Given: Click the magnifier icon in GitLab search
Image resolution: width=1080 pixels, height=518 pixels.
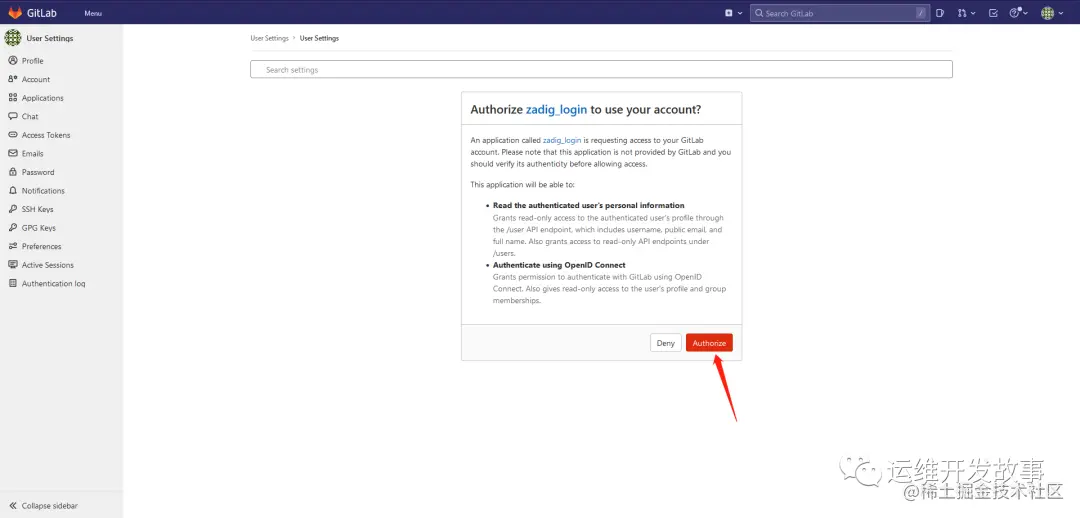Looking at the screenshot, I should tap(759, 13).
